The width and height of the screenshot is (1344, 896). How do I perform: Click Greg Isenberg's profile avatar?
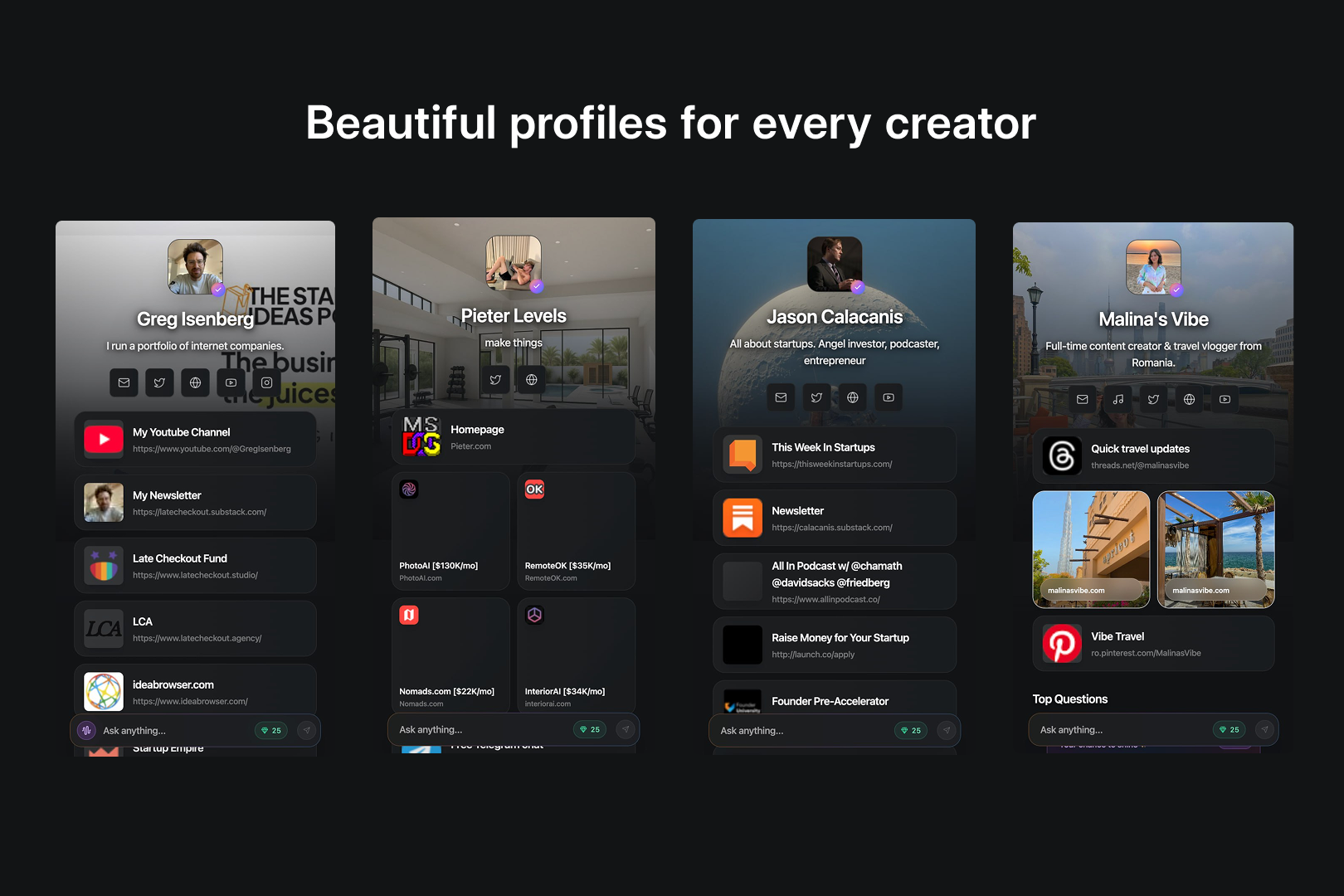(195, 267)
